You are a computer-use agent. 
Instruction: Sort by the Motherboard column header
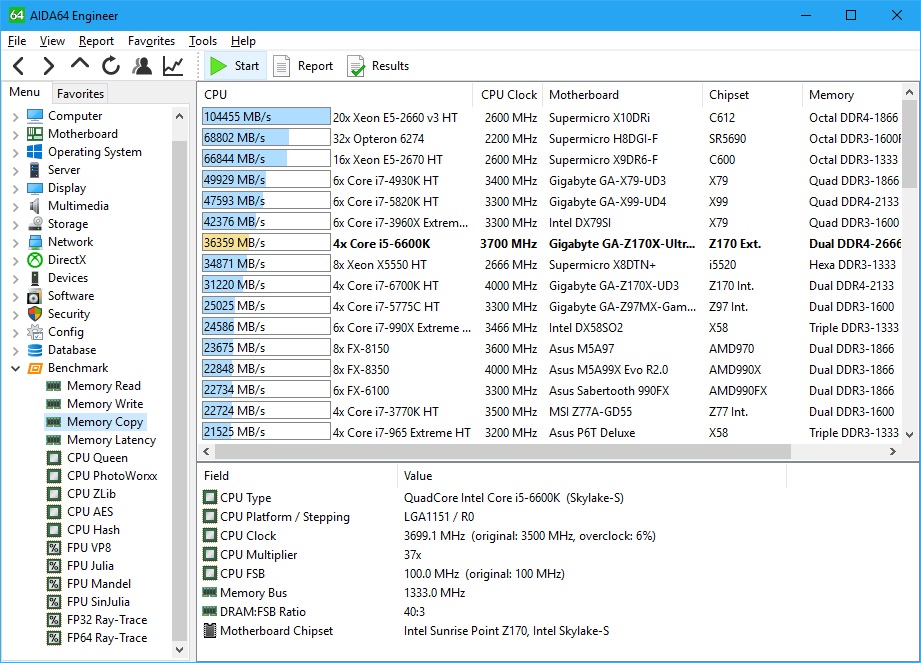[x=622, y=95]
